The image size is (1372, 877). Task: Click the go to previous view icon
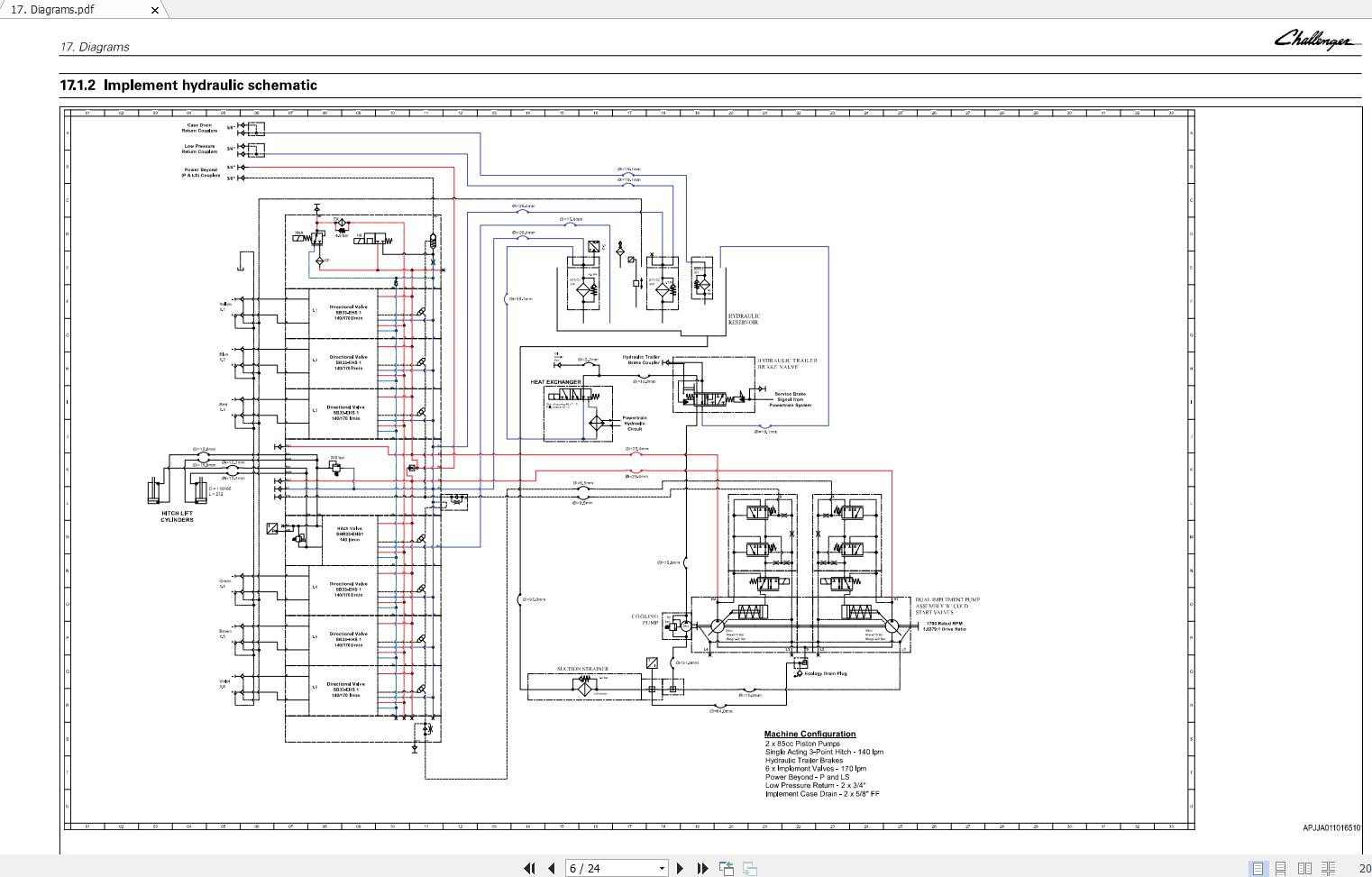(727, 868)
